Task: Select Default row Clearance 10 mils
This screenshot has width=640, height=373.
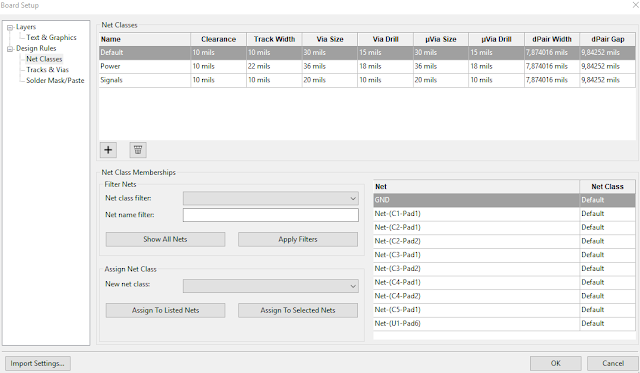Action: [x=218, y=53]
